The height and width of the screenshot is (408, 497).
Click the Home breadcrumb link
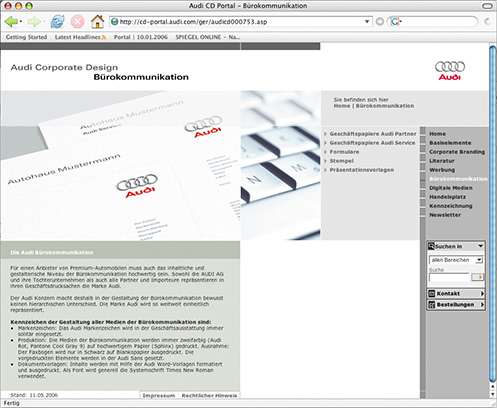point(342,106)
